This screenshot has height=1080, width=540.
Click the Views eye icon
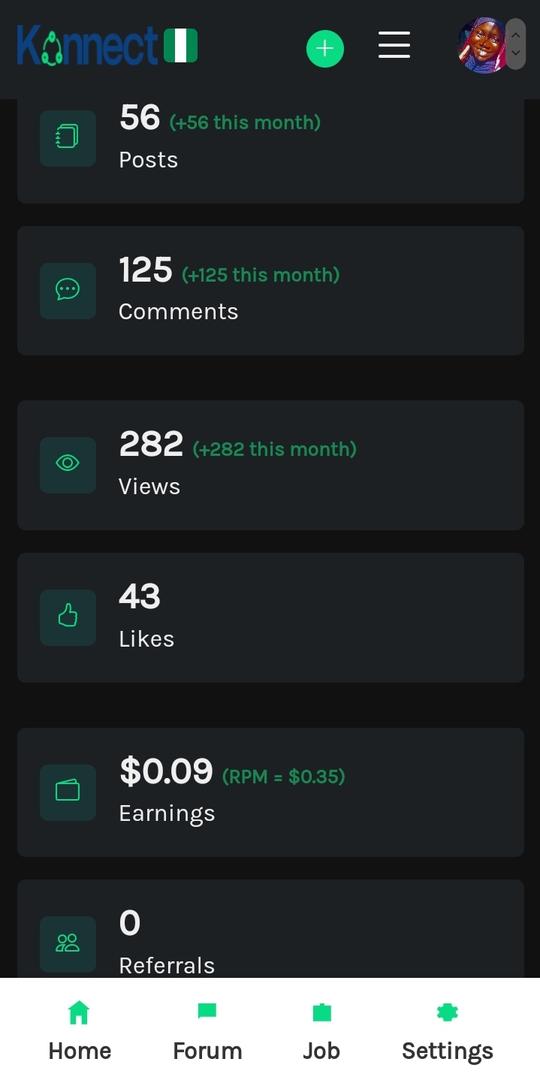pos(68,464)
